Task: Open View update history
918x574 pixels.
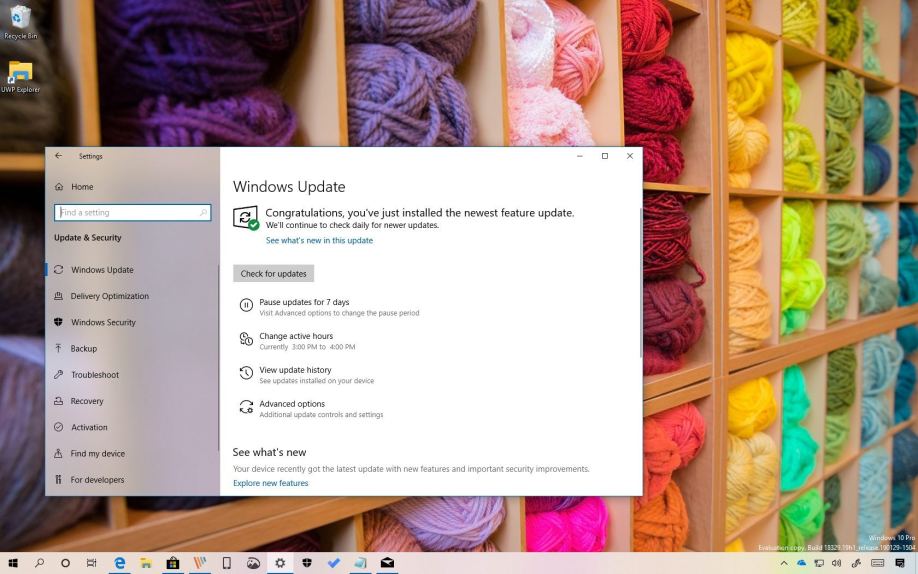Action: 296,370
